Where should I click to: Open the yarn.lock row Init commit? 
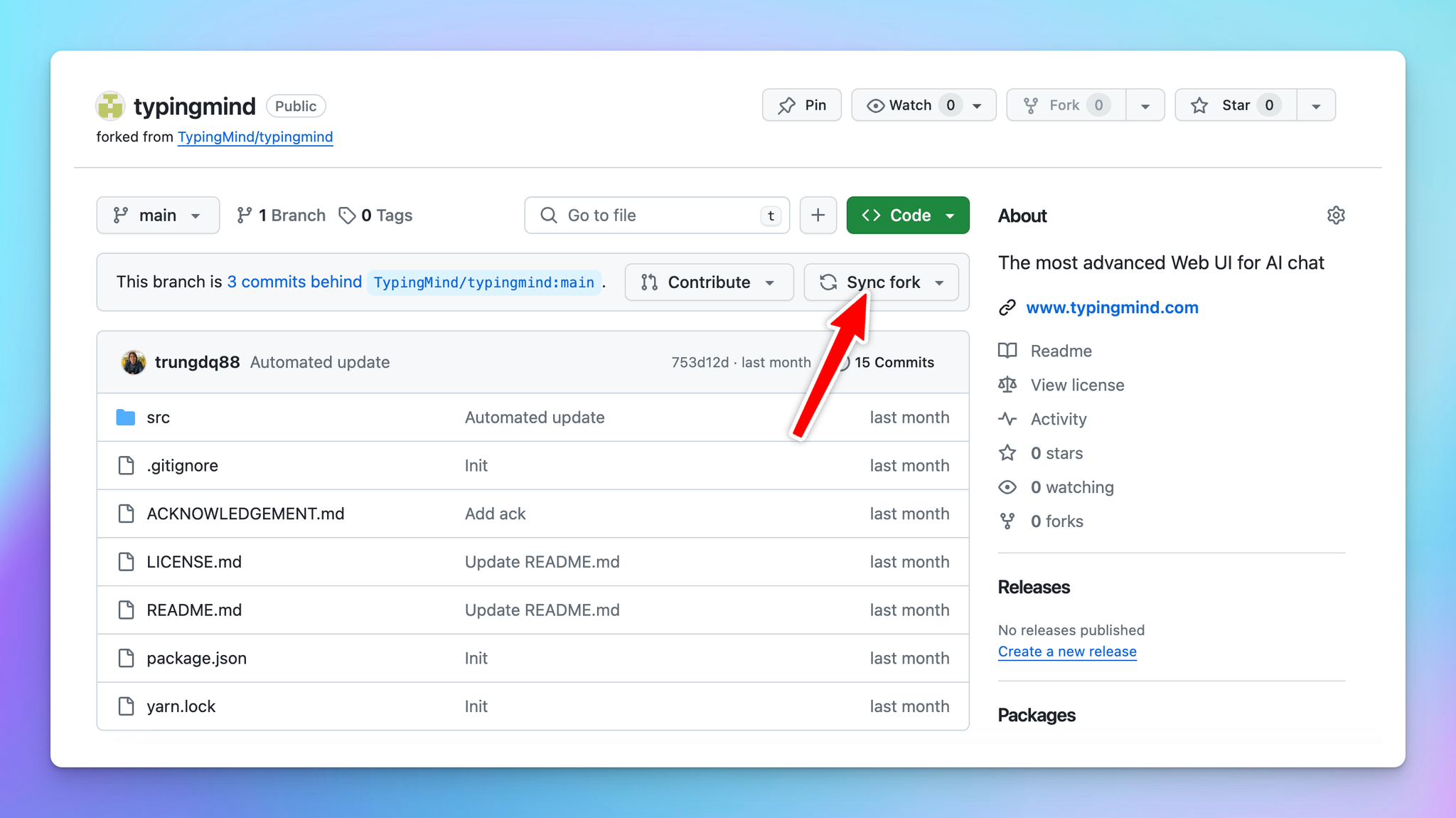point(476,706)
